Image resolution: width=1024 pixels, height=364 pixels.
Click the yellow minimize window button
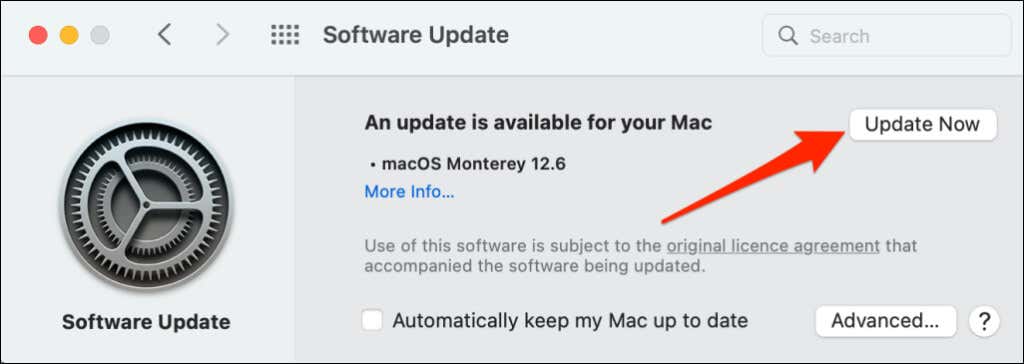(69, 35)
